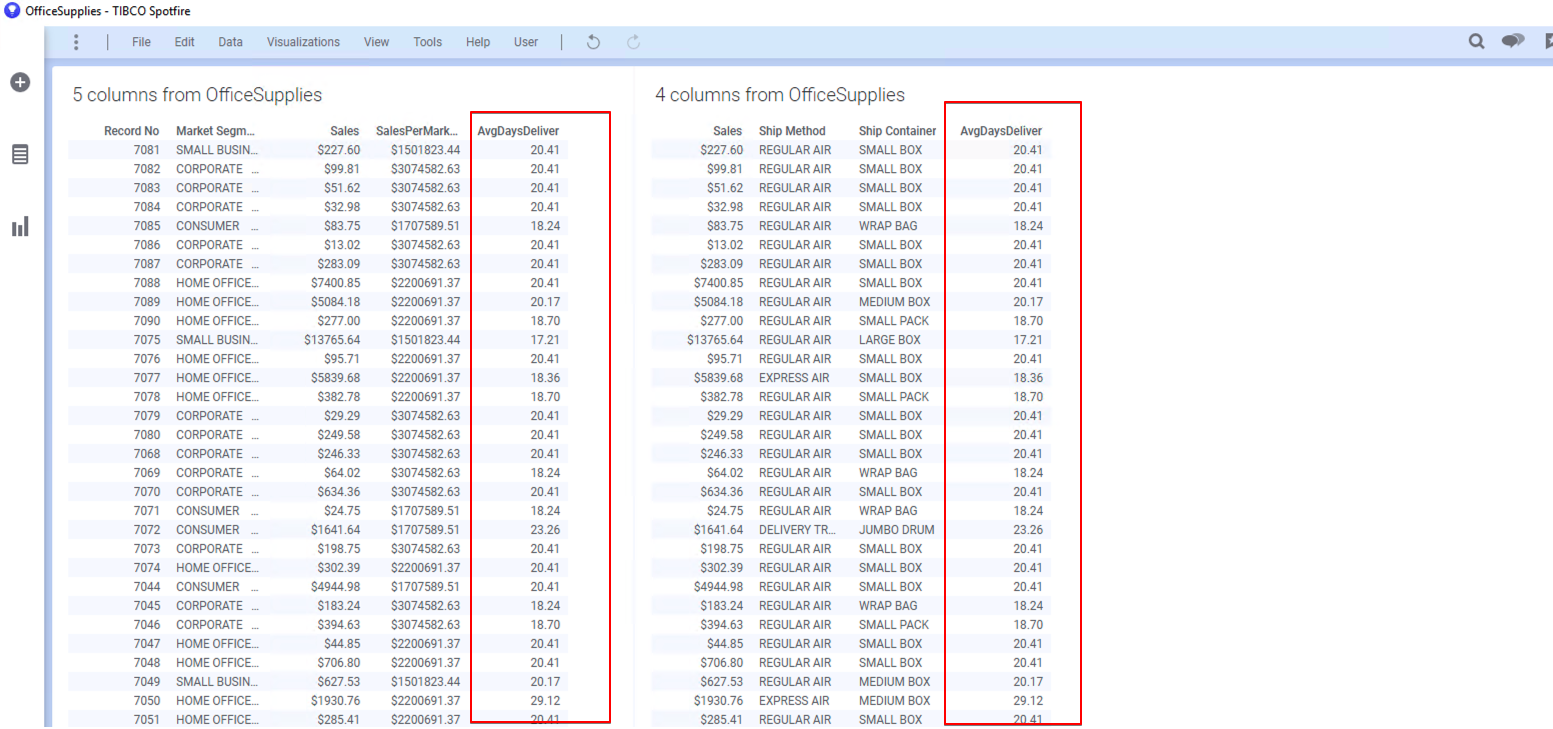This screenshot has width=1553, height=729.
Task: Select left table 23.26 value
Action: click(x=545, y=530)
